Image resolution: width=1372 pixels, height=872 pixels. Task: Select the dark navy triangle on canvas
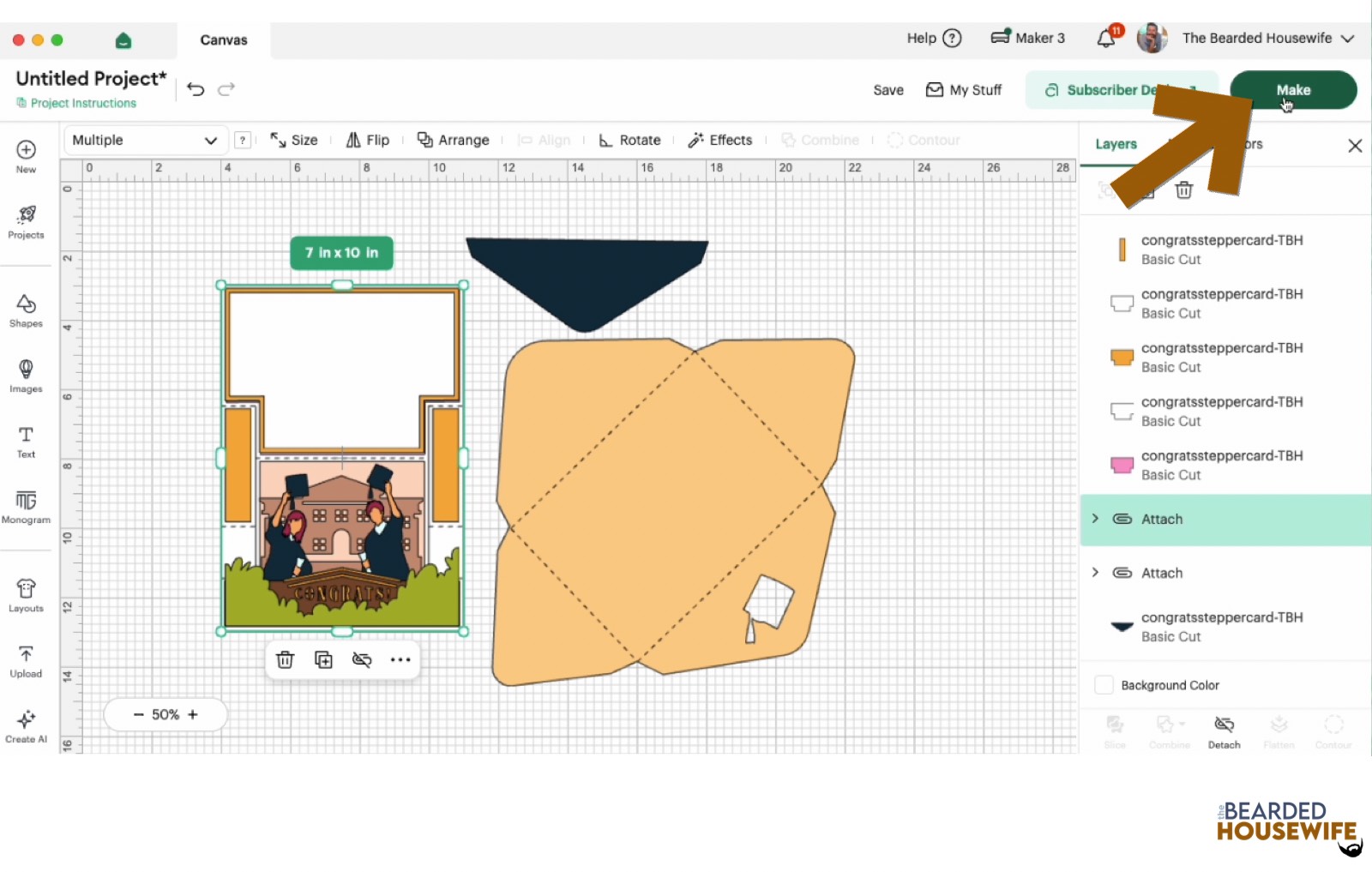click(587, 284)
